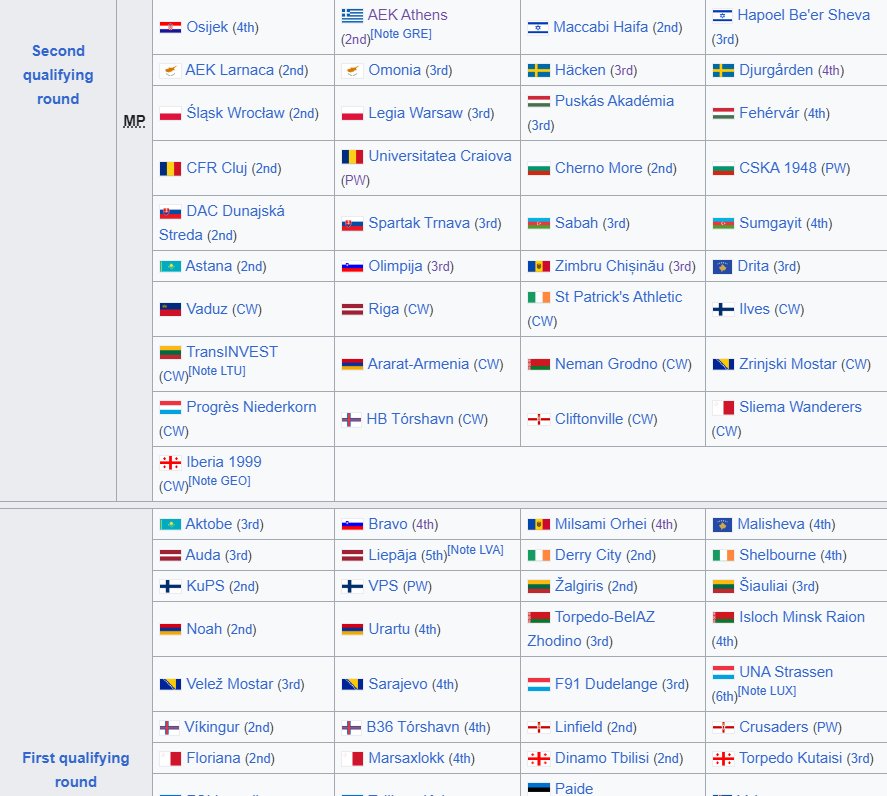The image size is (887, 796).
Task: Open the F91 Dudelange club link
Action: [606, 684]
